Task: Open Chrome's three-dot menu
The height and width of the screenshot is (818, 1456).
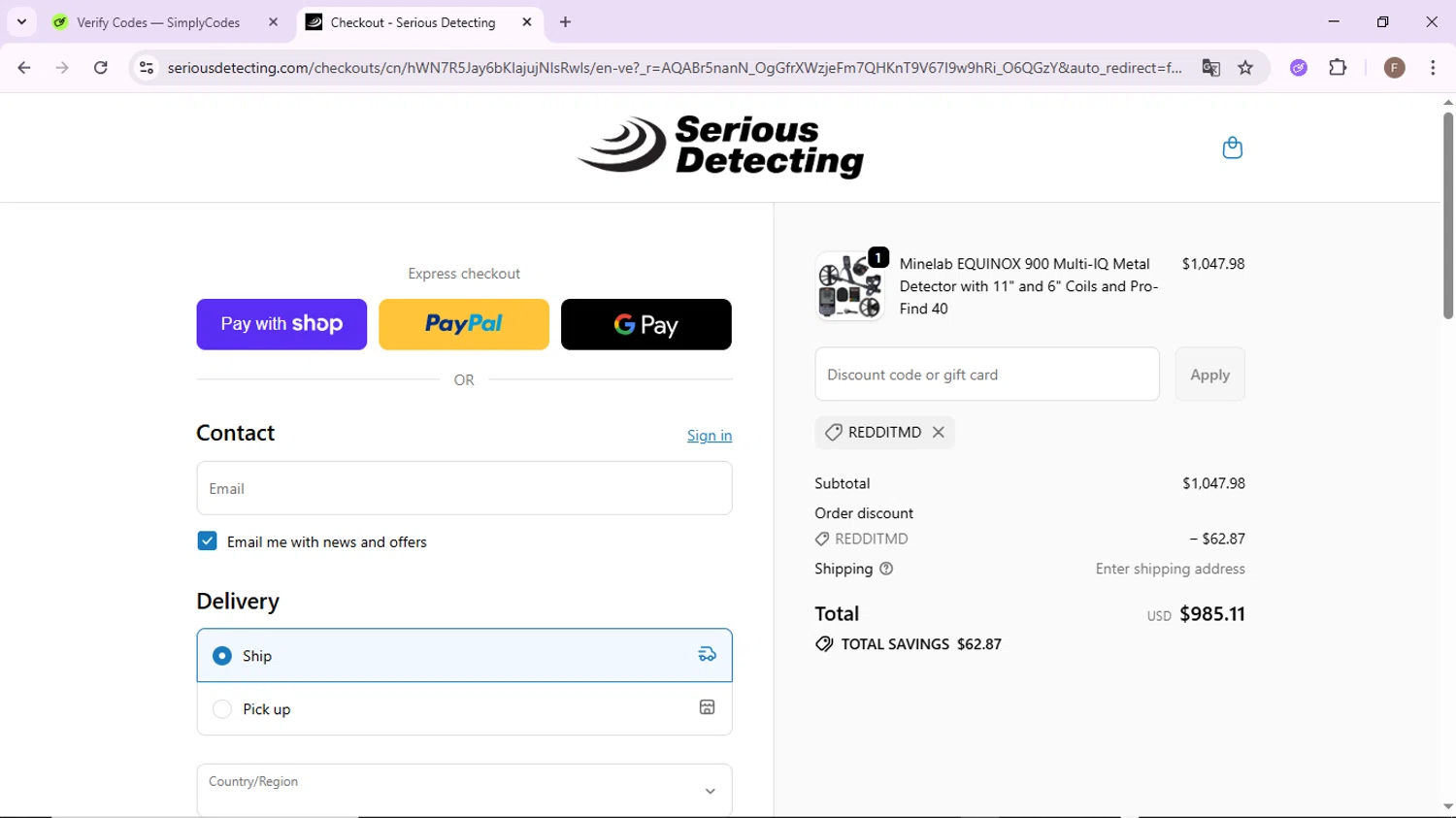Action: [x=1433, y=68]
